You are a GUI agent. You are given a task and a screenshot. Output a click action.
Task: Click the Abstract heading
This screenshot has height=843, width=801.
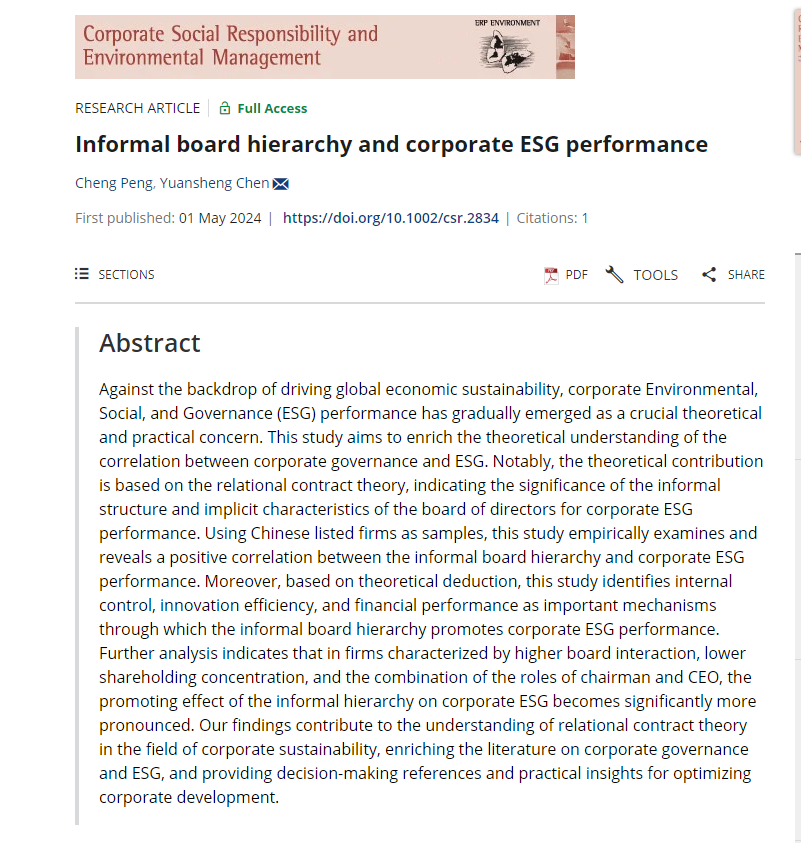pyautogui.click(x=149, y=343)
